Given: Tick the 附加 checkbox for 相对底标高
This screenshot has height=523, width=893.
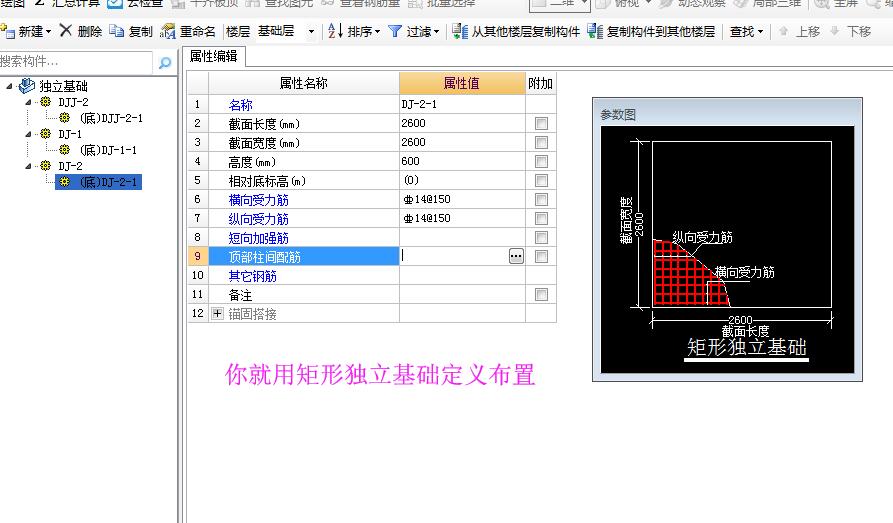Looking at the screenshot, I should point(541,181).
